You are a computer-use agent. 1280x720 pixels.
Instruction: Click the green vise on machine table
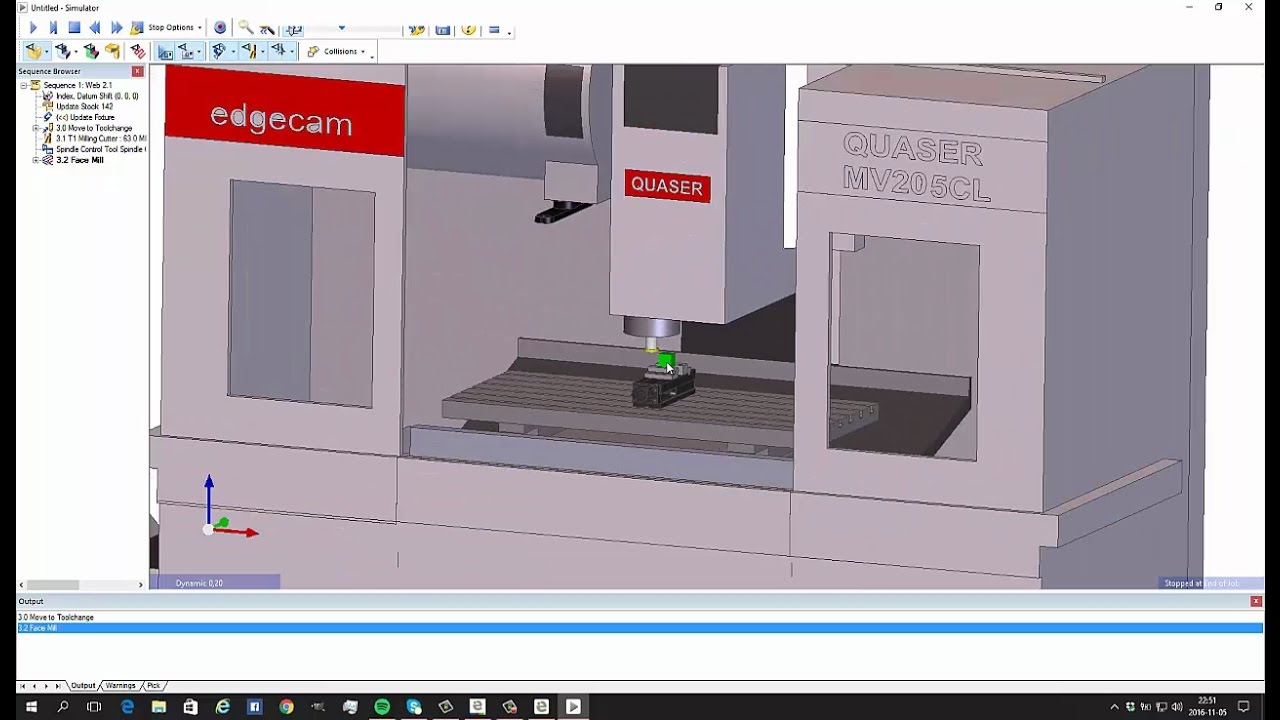[666, 361]
